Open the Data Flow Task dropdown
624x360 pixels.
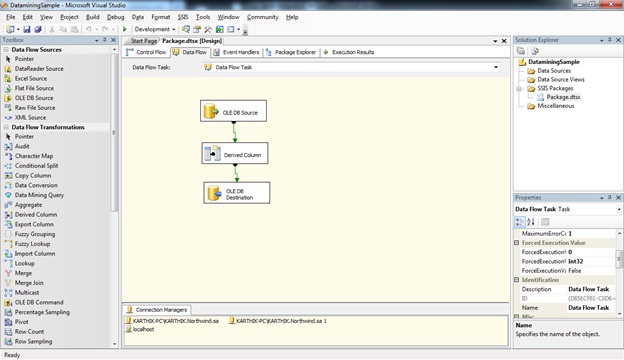(496, 67)
